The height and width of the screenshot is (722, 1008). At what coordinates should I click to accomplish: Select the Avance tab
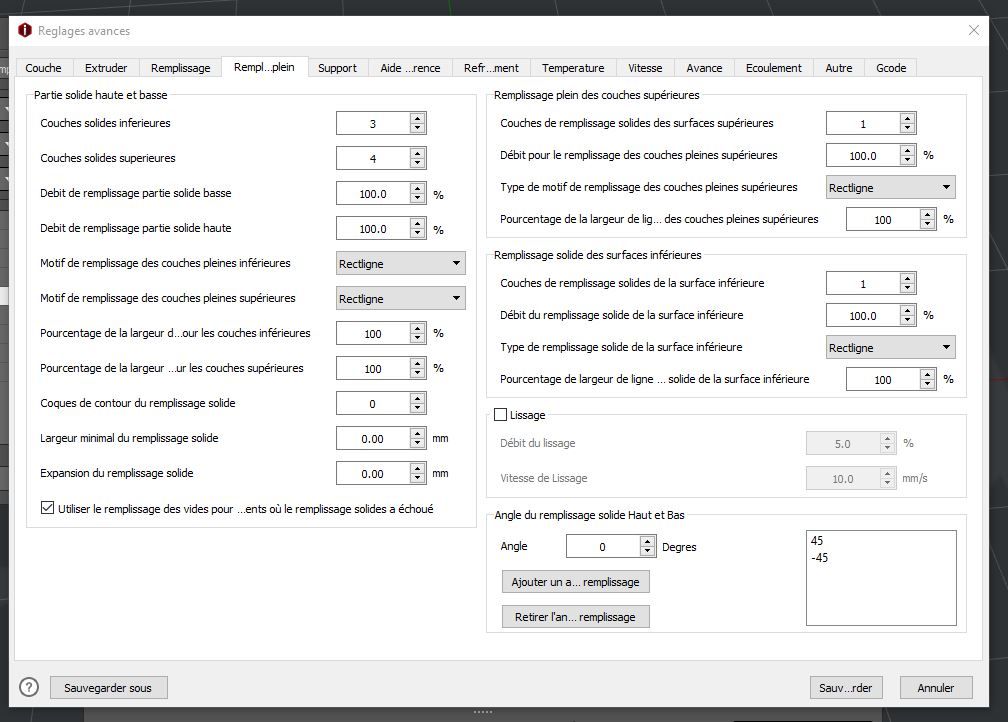[x=704, y=68]
